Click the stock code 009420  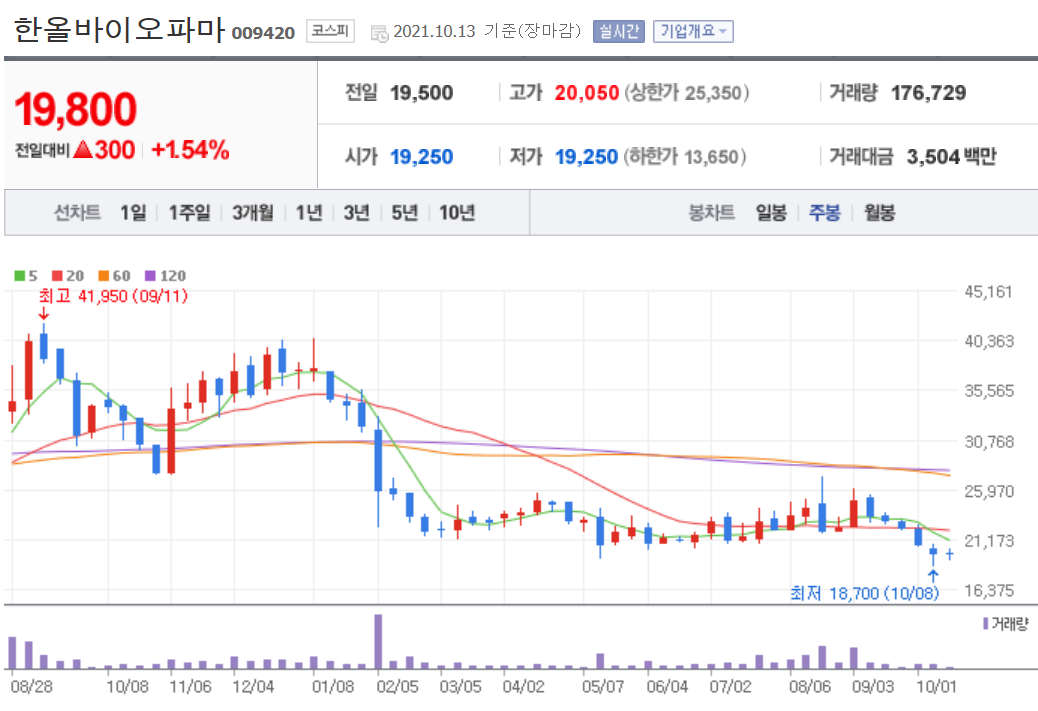coord(263,33)
